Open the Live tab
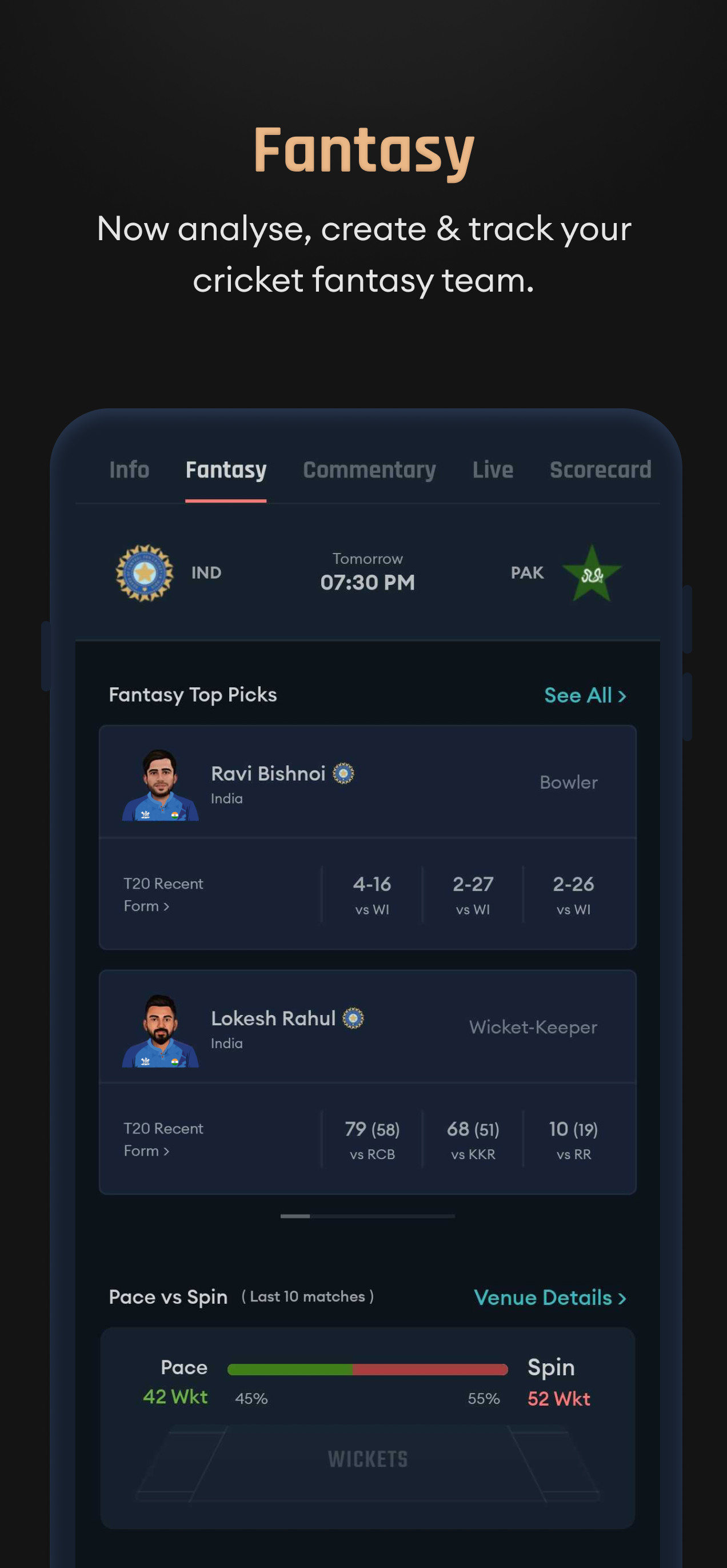This screenshot has width=727, height=1568. 493,470
